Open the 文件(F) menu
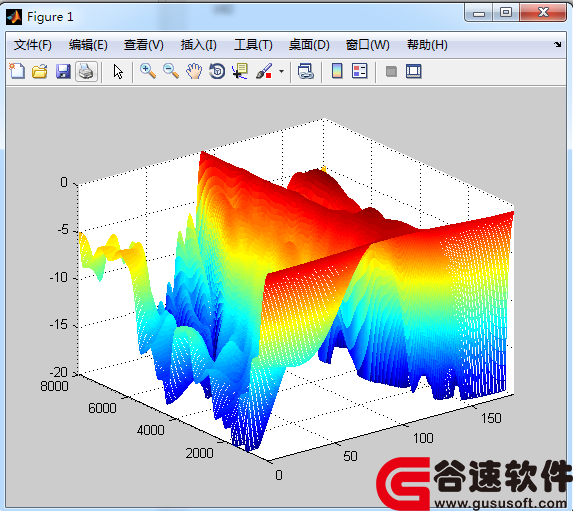The height and width of the screenshot is (511, 573). click(33, 45)
